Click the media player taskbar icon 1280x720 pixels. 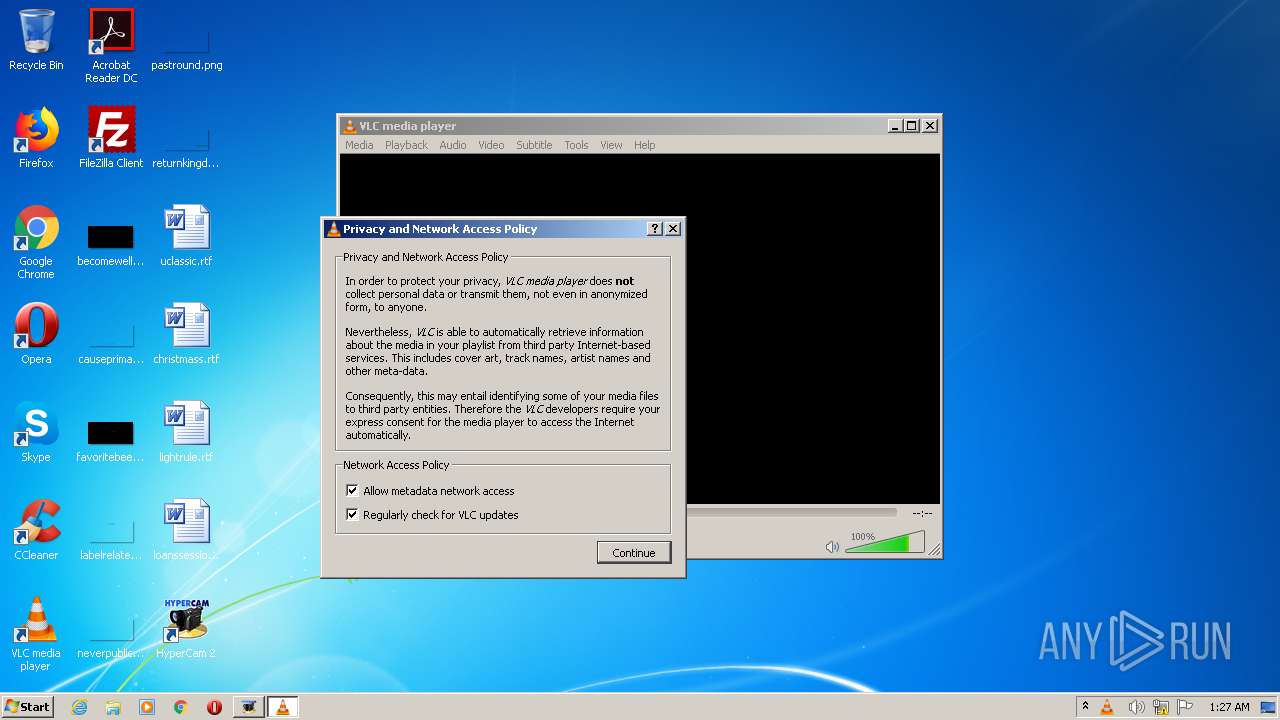(147, 707)
